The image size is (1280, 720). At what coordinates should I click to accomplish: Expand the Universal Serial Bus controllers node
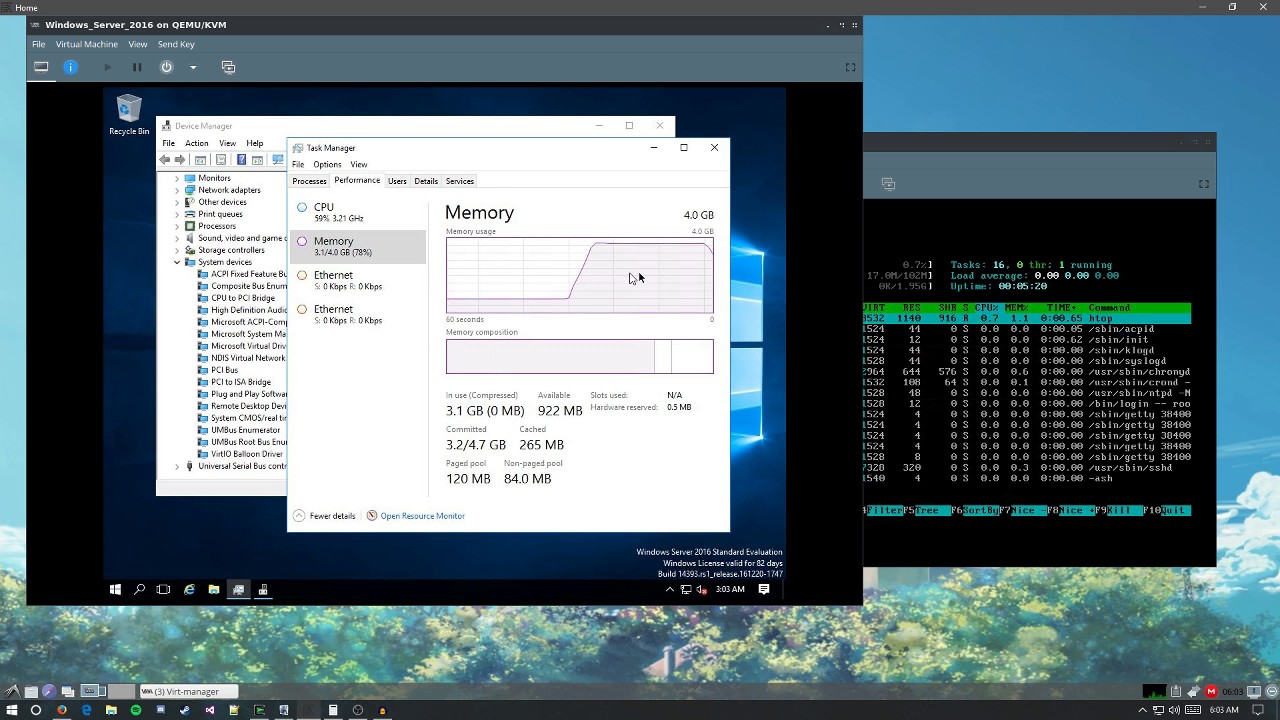[x=177, y=466]
